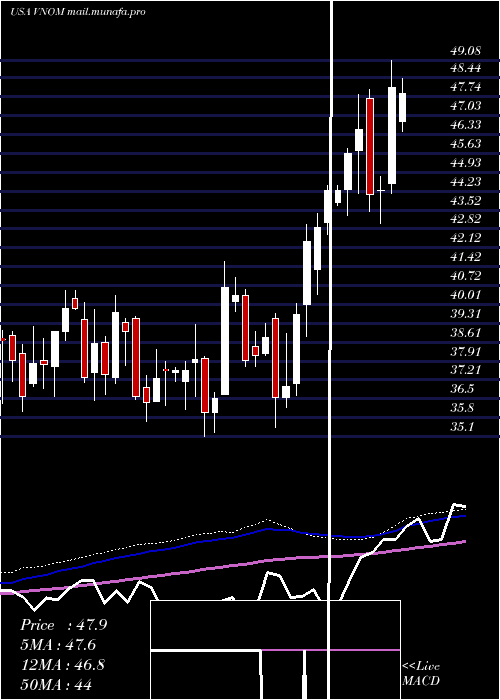Click the 46.33 price axis label
This screenshot has width=500, height=700.
tap(466, 125)
